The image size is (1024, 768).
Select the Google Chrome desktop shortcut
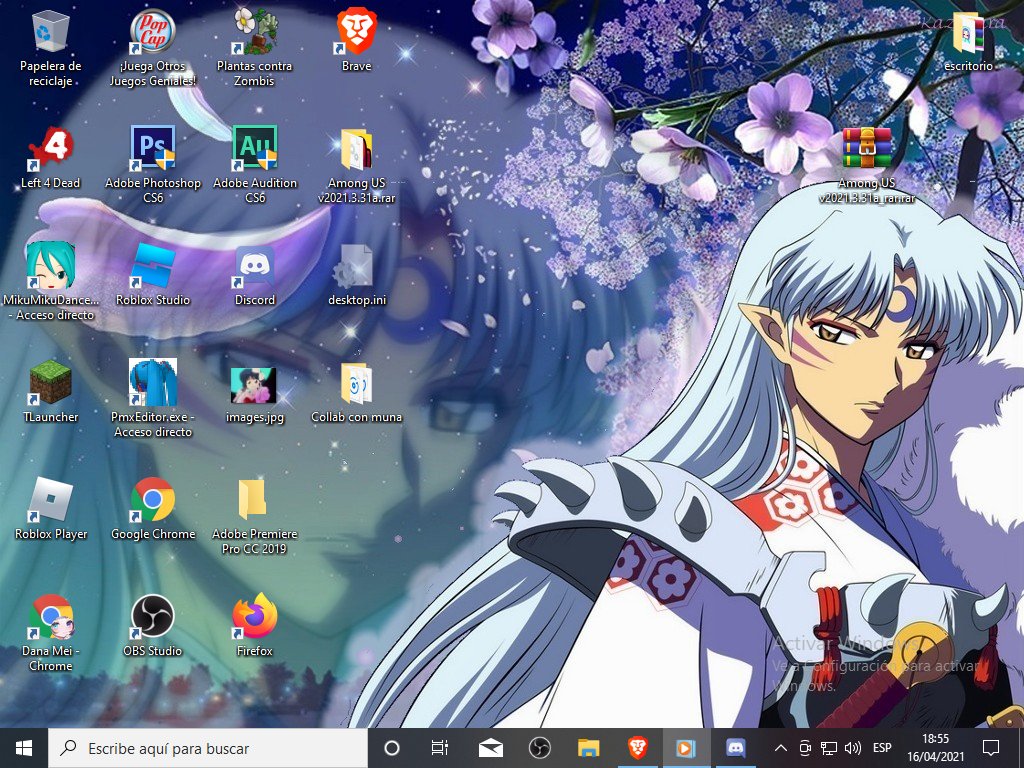(x=153, y=509)
